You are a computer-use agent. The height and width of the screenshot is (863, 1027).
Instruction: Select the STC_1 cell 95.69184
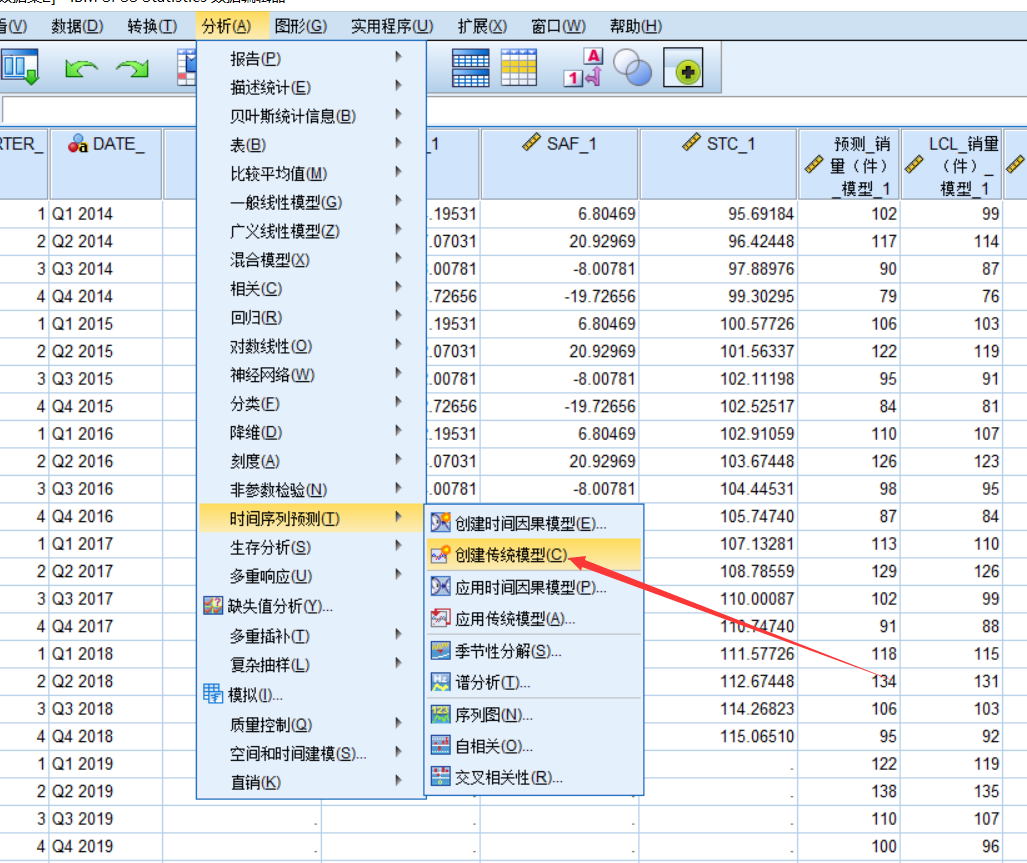pyautogui.click(x=719, y=213)
